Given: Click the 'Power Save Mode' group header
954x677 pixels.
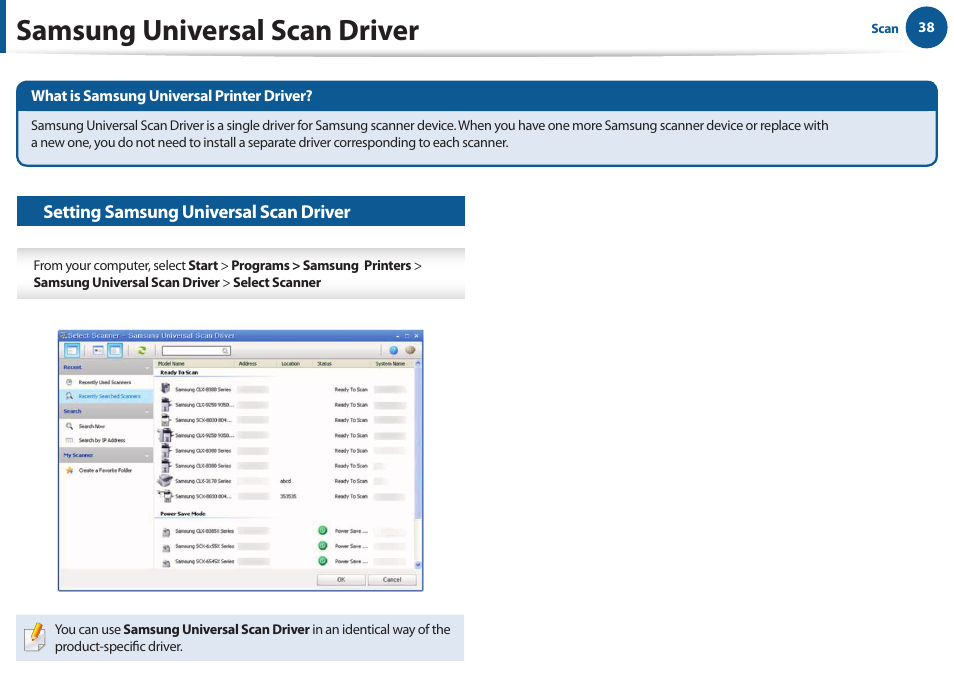Looking at the screenshot, I should tap(183, 514).
